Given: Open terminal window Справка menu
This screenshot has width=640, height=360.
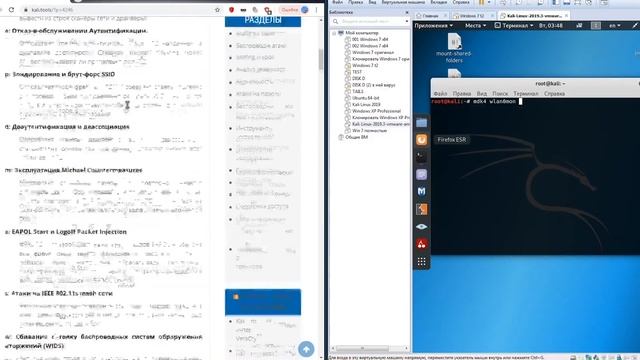Looking at the screenshot, I should pos(554,93).
